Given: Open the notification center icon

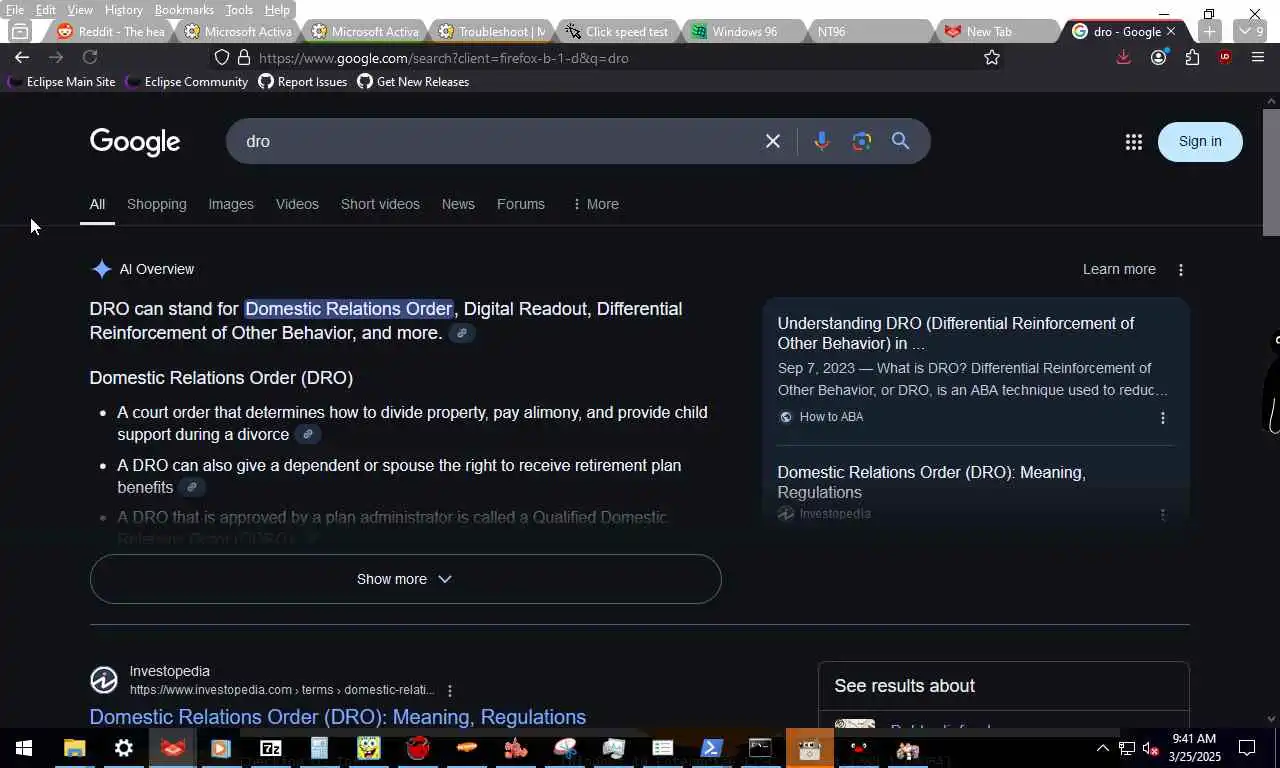Looking at the screenshot, I should (1247, 748).
